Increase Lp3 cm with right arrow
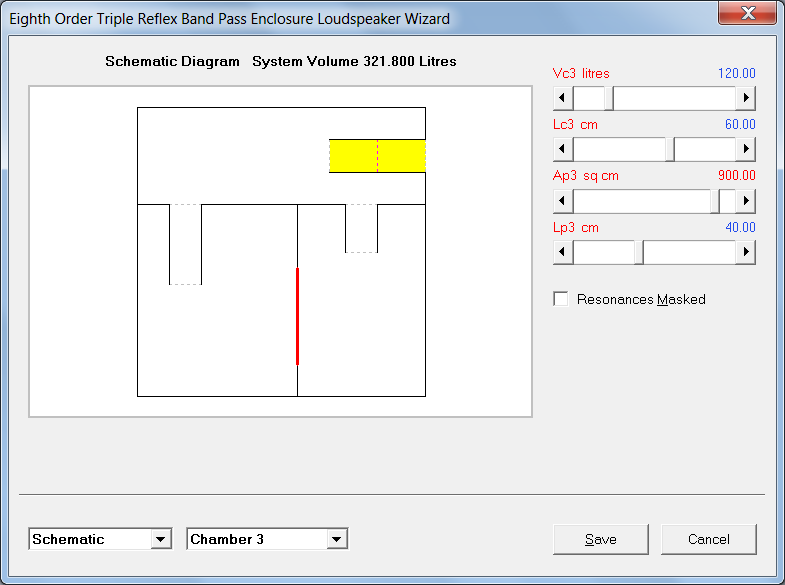The image size is (785, 585). pyautogui.click(x=746, y=252)
